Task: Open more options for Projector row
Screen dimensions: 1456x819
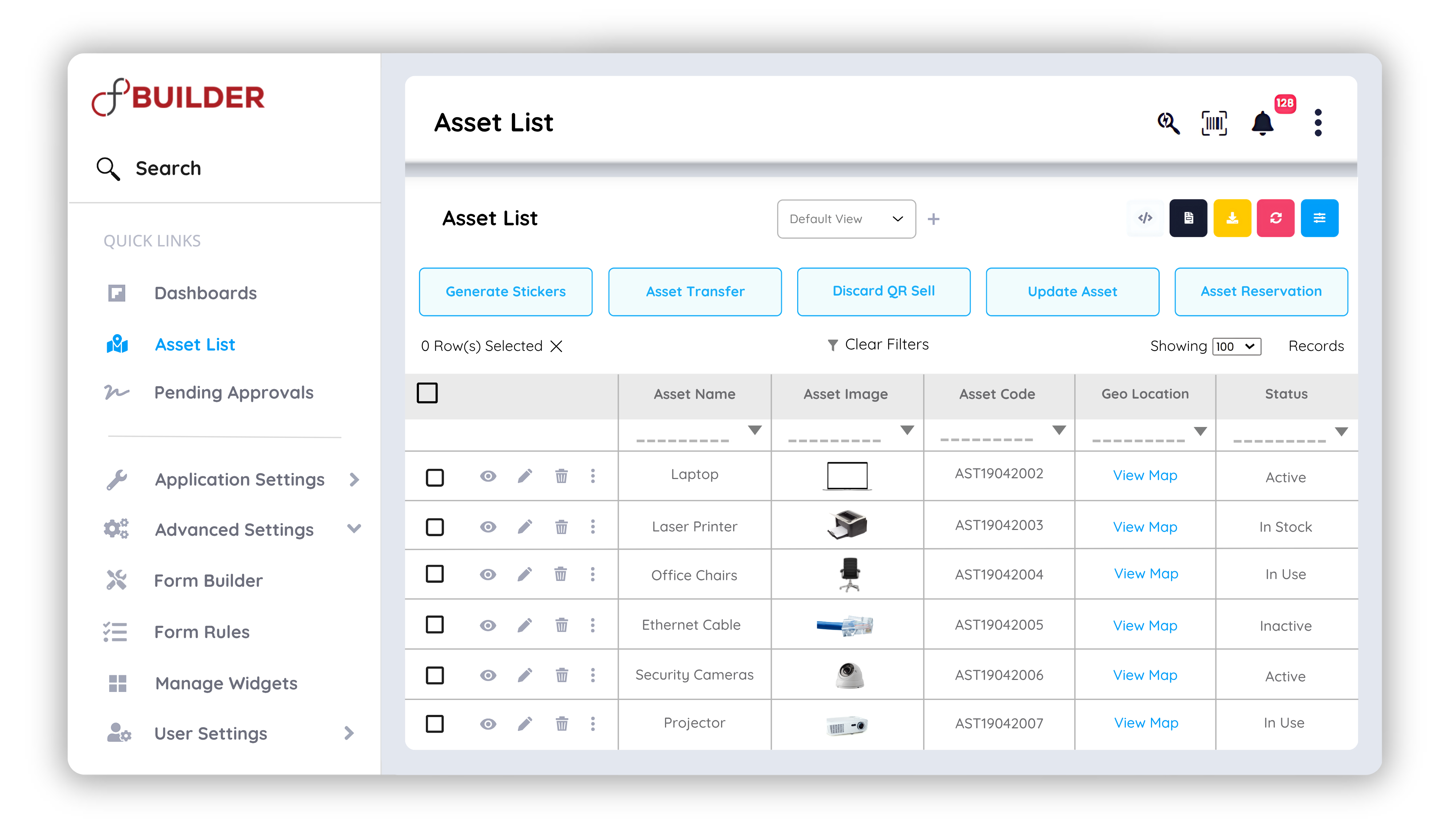Action: coord(593,724)
